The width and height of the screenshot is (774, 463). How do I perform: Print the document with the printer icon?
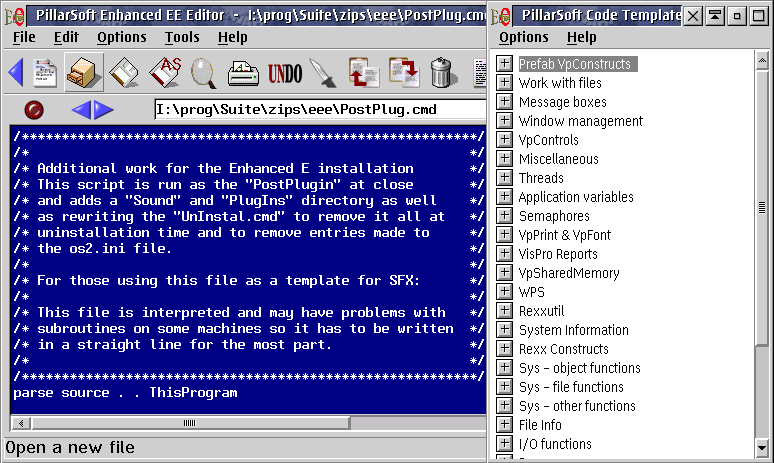(x=243, y=74)
